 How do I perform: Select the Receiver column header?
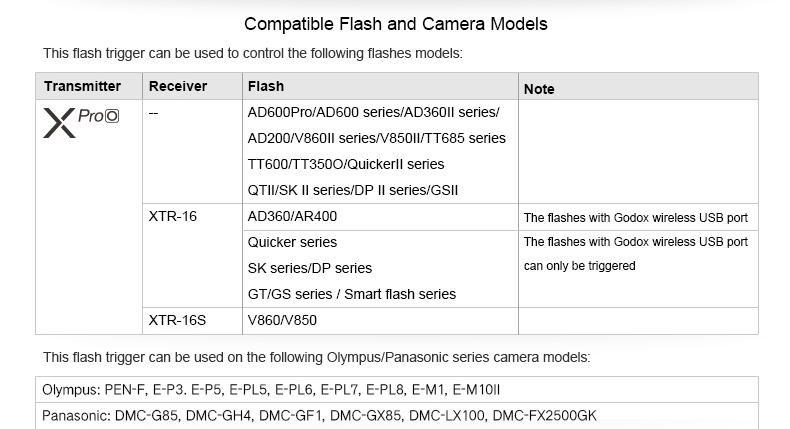(x=178, y=86)
